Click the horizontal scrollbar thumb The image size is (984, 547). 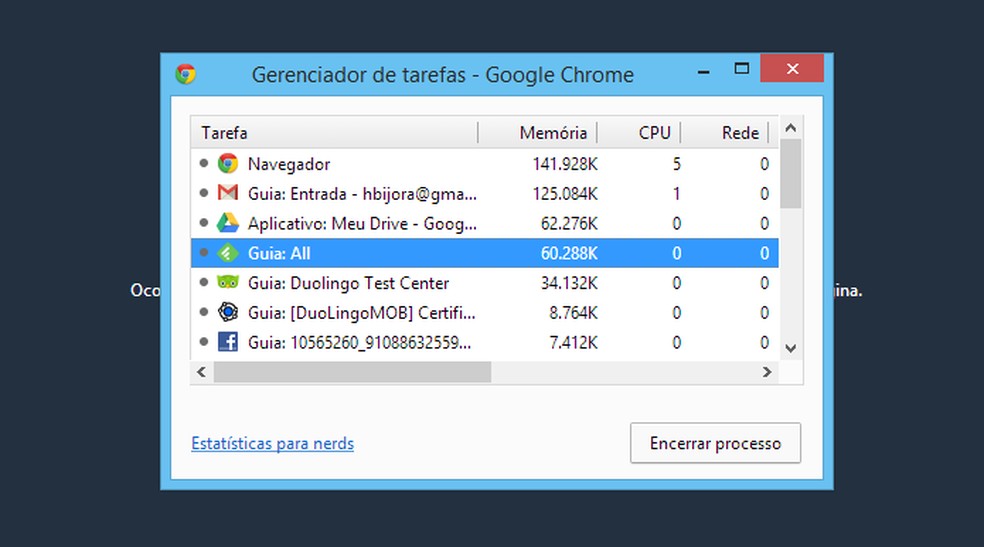[x=352, y=372]
